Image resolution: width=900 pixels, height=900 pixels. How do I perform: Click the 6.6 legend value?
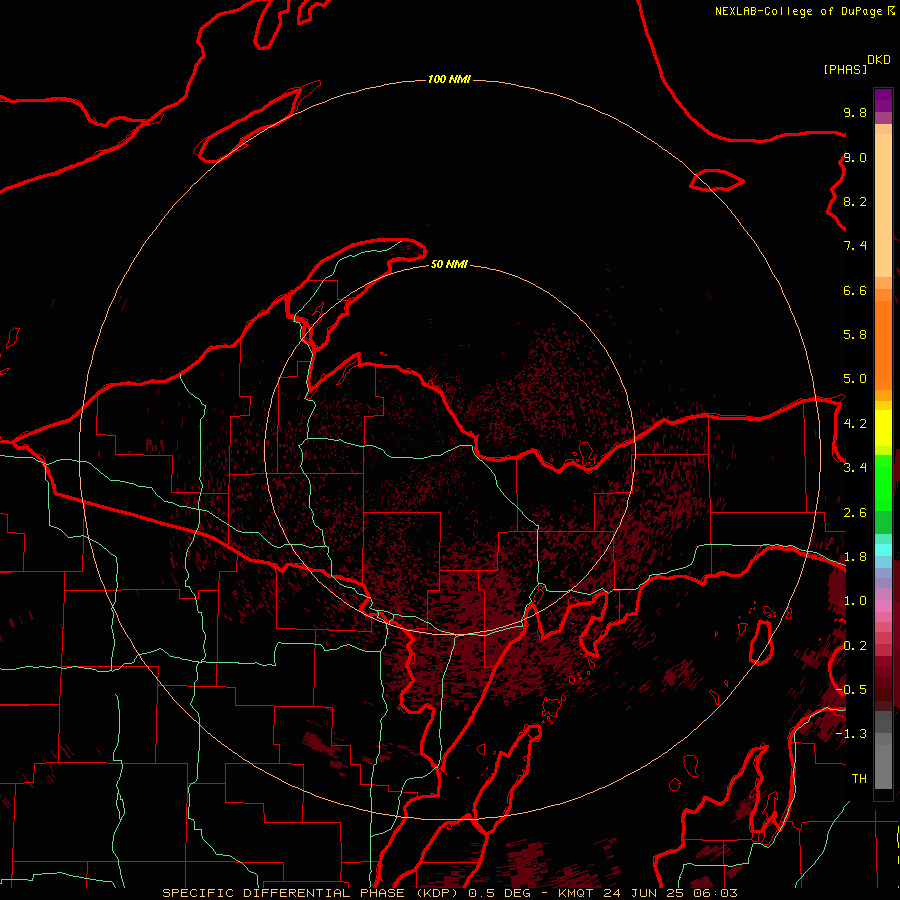pos(855,290)
